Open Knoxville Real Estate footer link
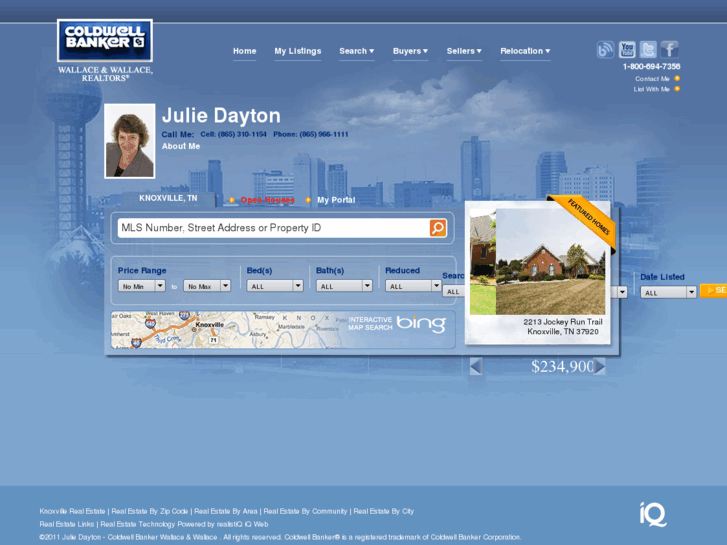 coord(72,511)
